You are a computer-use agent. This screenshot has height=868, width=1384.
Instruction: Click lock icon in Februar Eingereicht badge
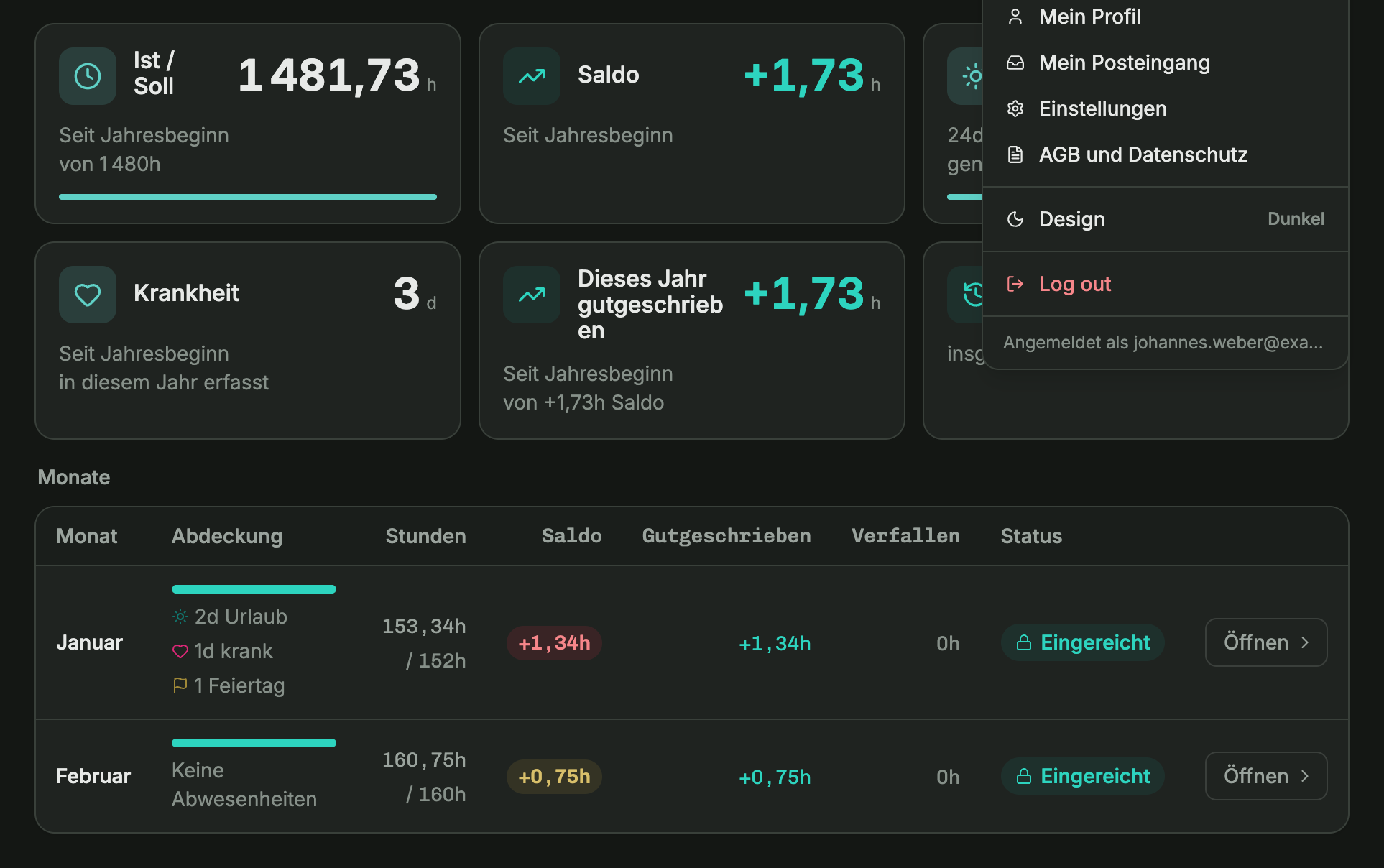click(1024, 777)
